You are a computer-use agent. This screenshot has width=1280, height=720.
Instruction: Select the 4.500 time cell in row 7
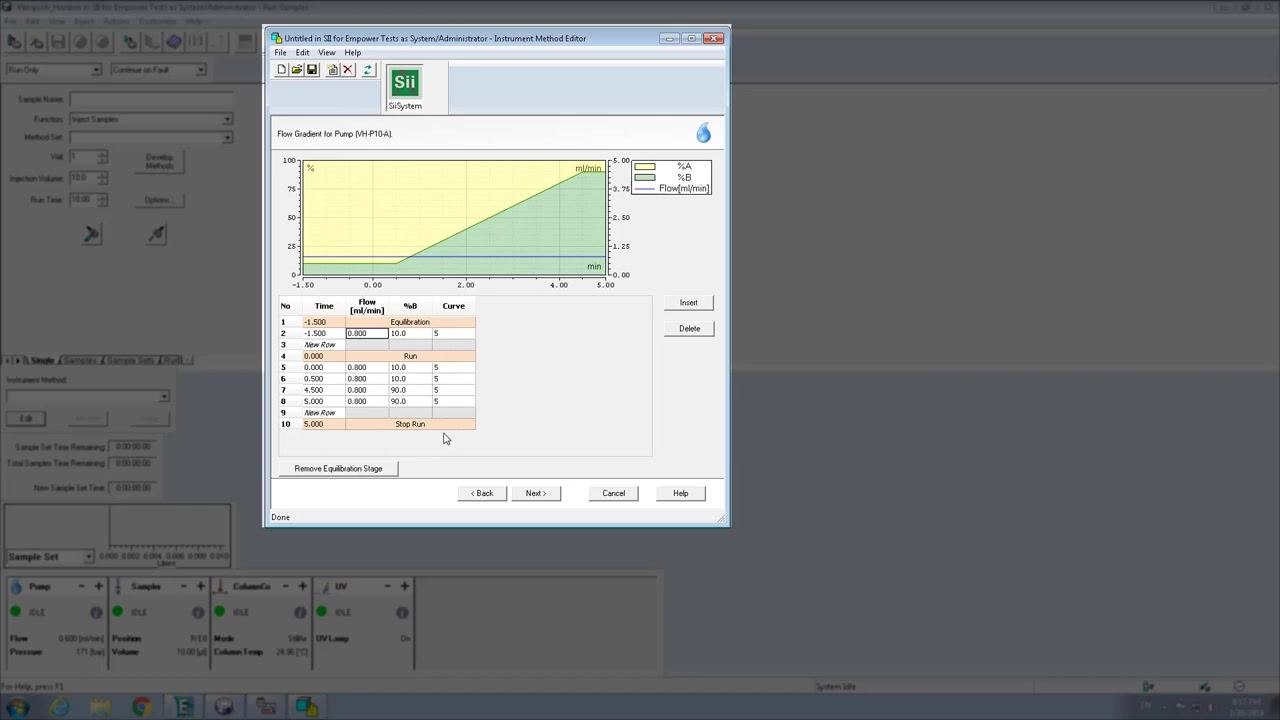click(x=323, y=390)
